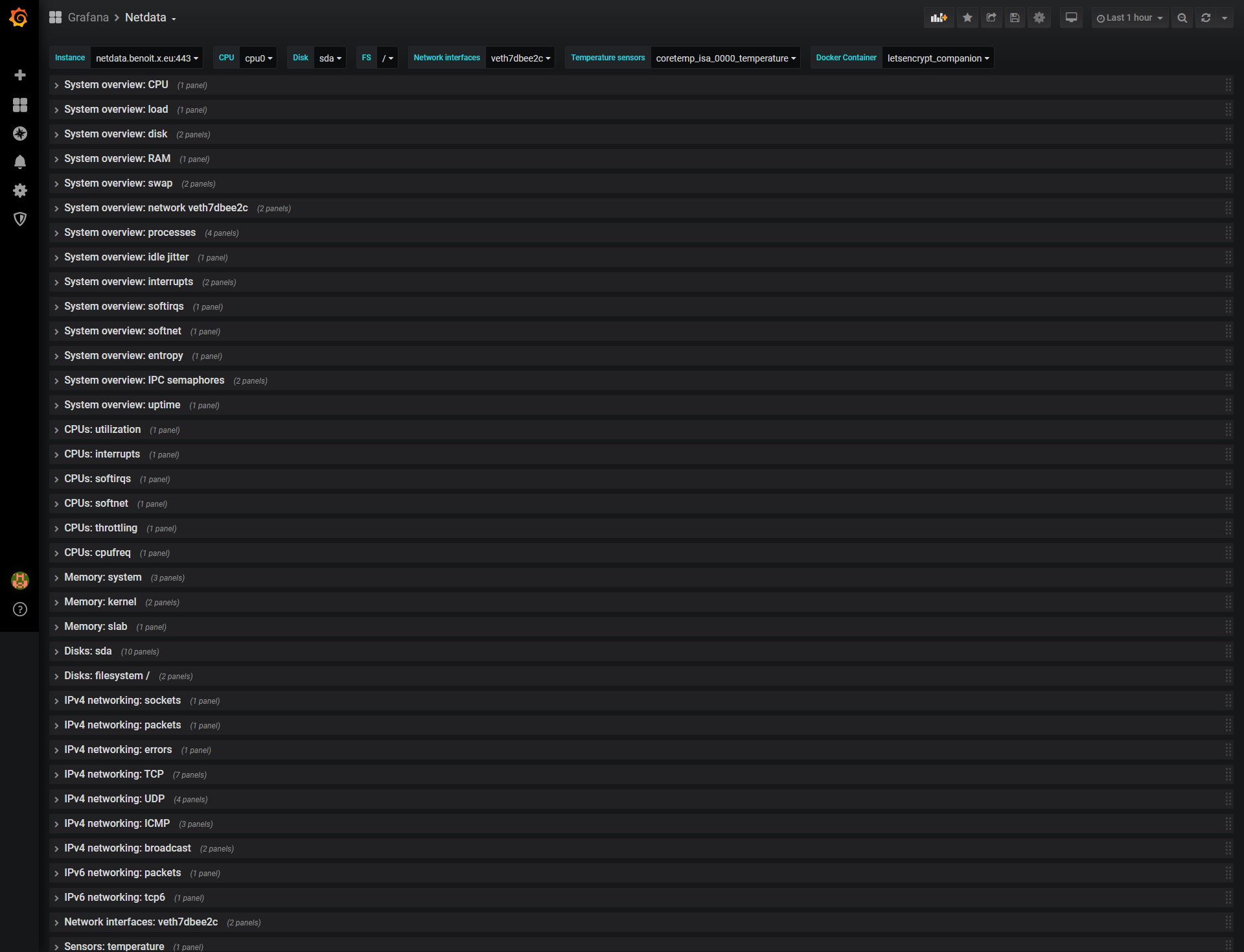Open the Network interfaces veth7dbee2c dropdown
The width and height of the screenshot is (1244, 952).
click(x=520, y=58)
